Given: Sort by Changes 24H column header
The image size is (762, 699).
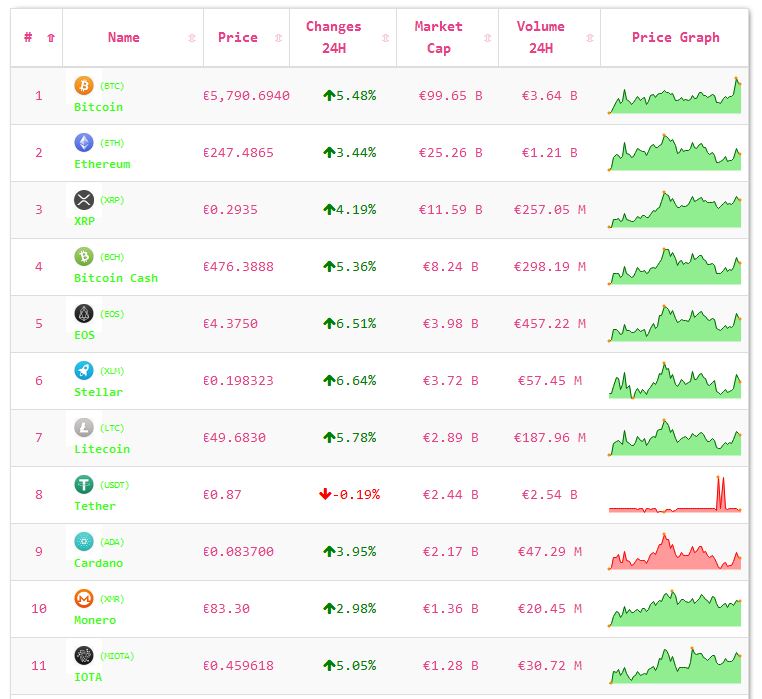Looking at the screenshot, I should coord(334,38).
